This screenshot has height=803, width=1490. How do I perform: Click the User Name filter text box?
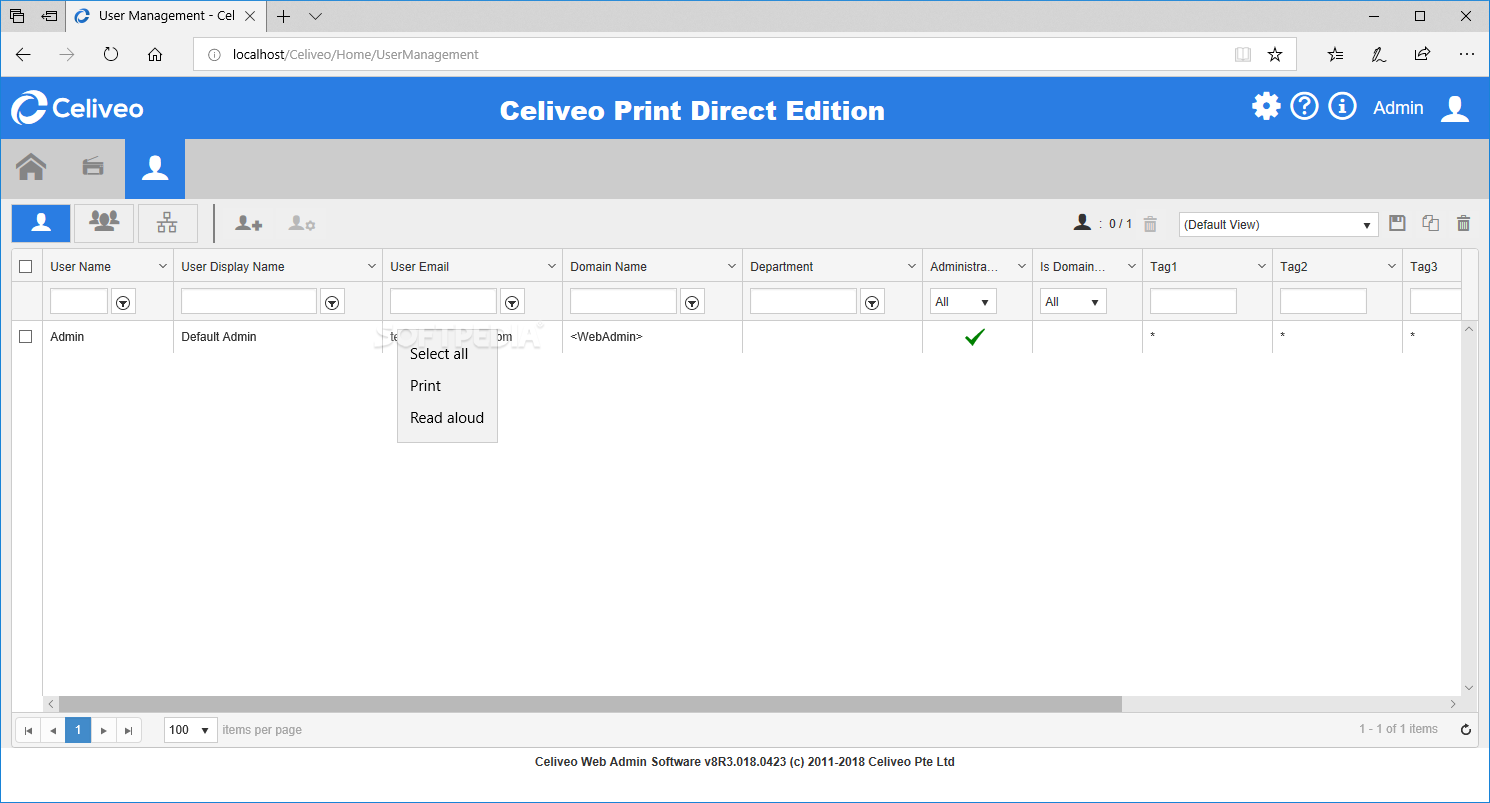79,301
